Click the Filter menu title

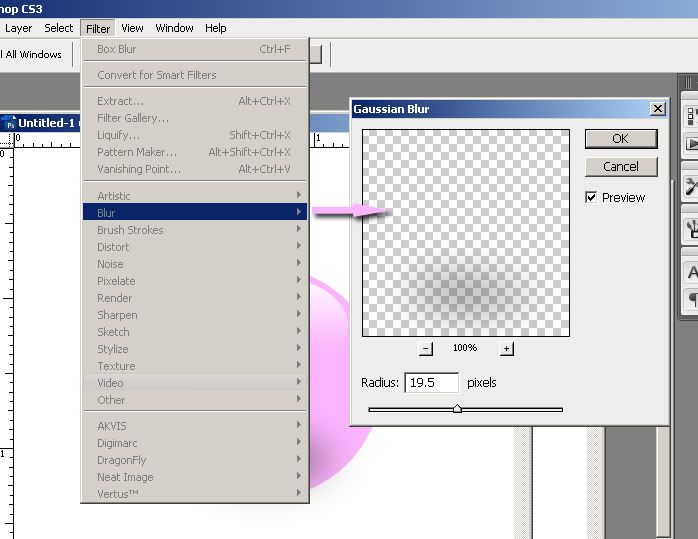pos(98,28)
